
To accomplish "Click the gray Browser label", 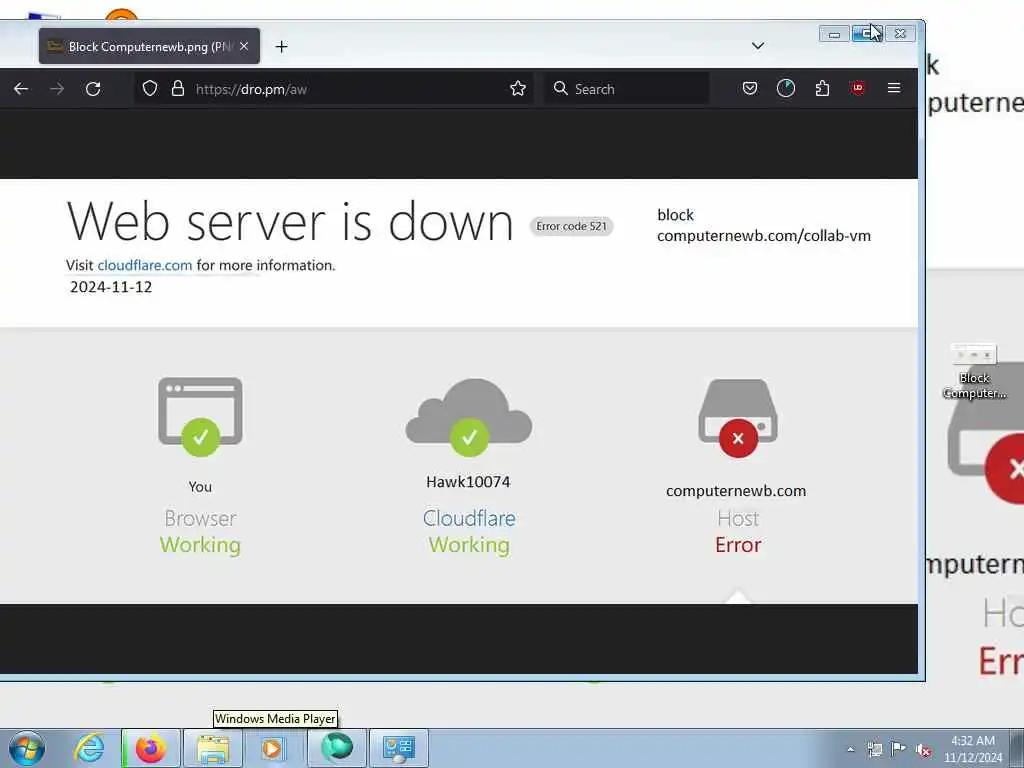I will click(200, 519).
